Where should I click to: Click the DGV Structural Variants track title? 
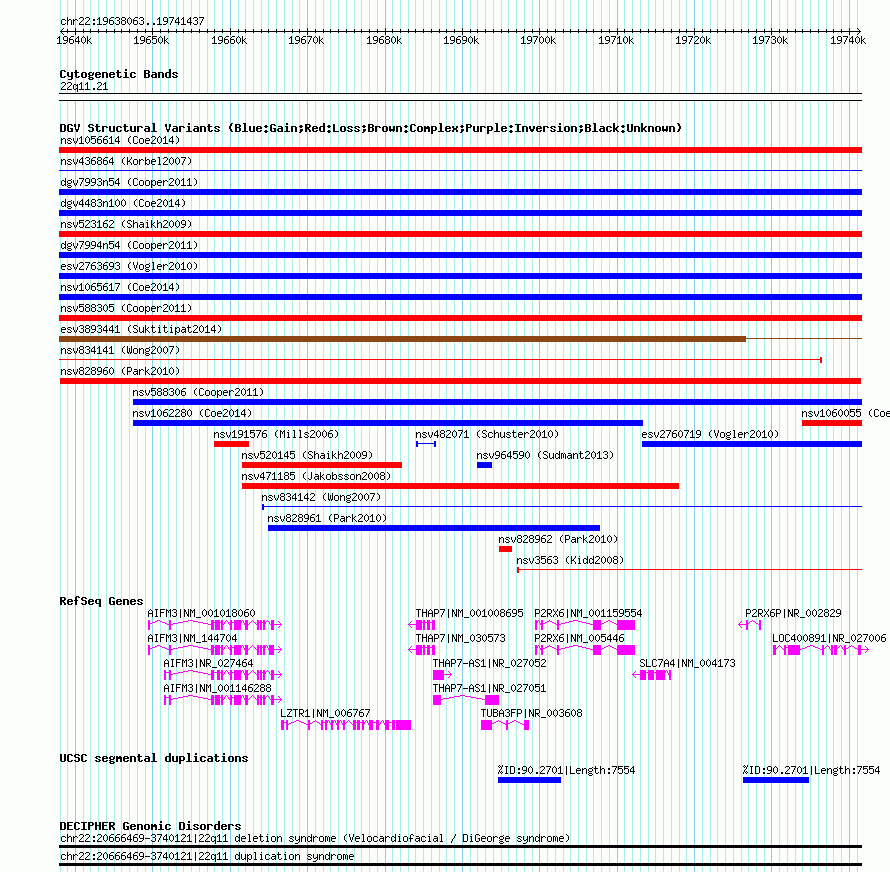coord(371,128)
